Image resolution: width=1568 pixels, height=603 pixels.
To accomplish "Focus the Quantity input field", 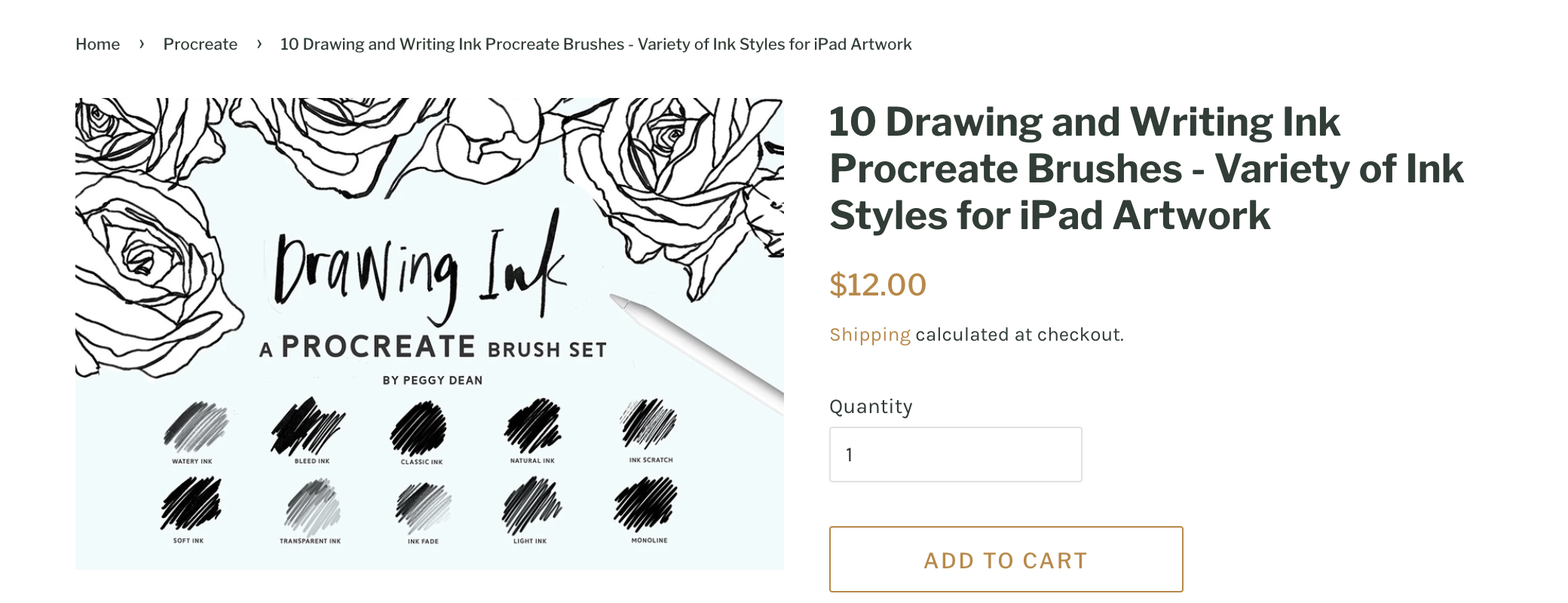I will 955,455.
